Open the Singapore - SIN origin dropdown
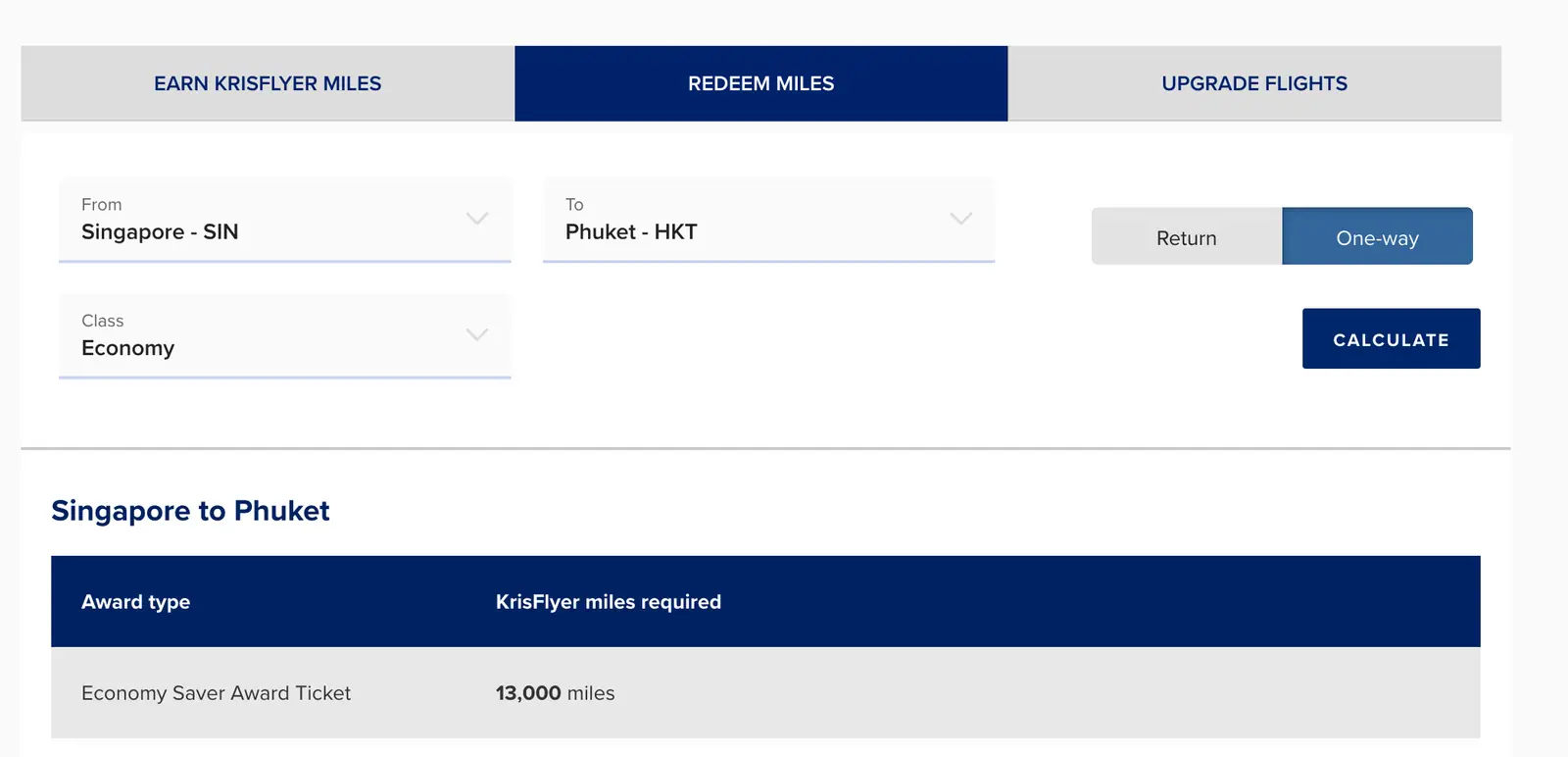The height and width of the screenshot is (757, 1568). [x=285, y=220]
